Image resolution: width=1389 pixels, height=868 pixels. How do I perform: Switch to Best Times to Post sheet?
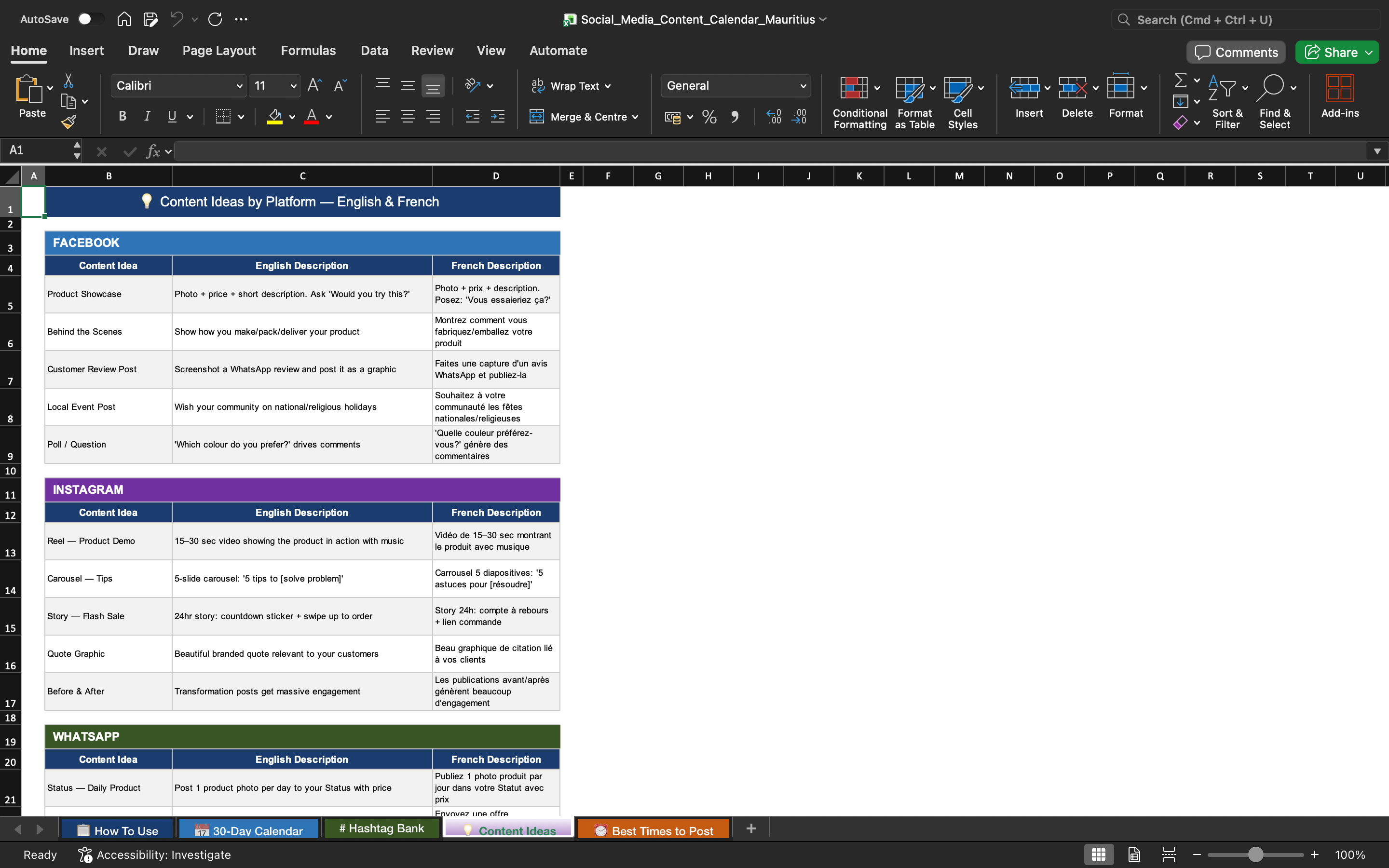point(653,830)
